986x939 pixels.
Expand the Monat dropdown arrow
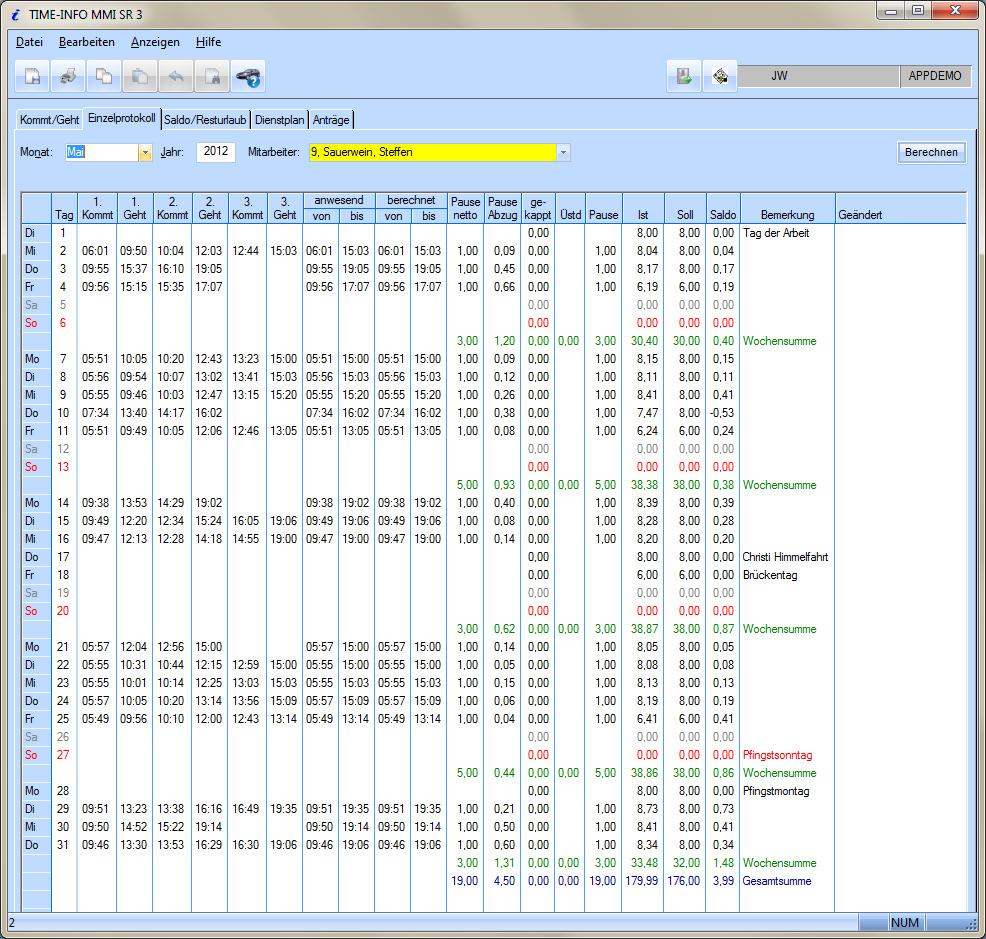[x=145, y=152]
